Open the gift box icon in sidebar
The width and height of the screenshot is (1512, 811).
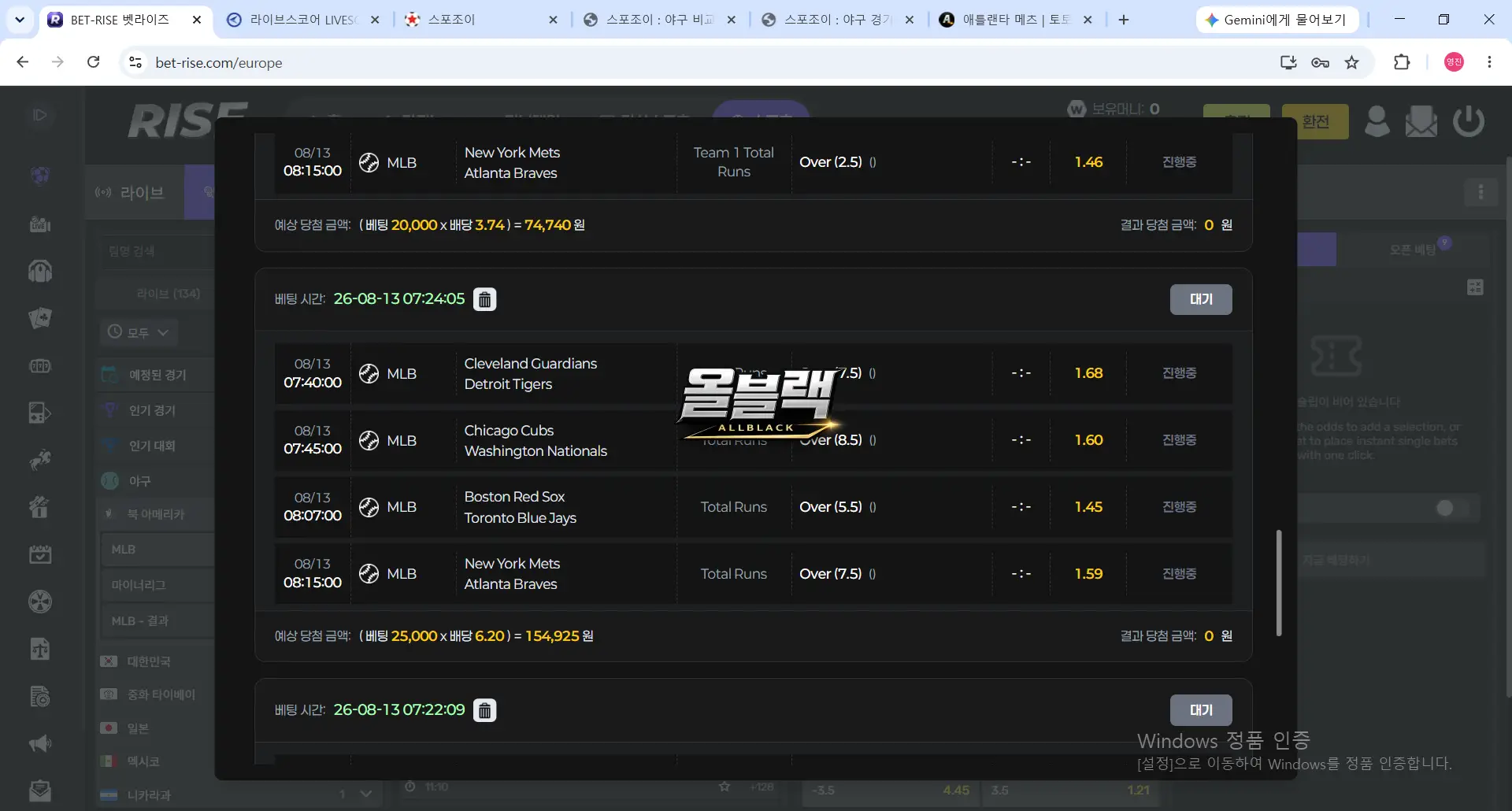tap(40, 507)
